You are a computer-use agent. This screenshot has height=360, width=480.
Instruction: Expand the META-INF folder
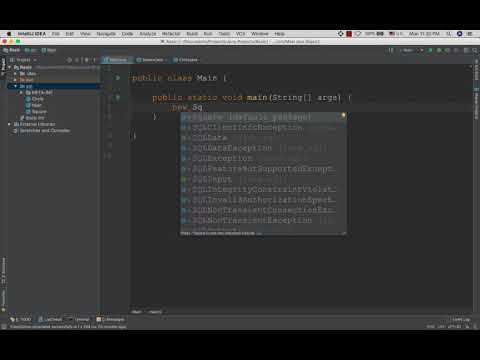point(21,93)
